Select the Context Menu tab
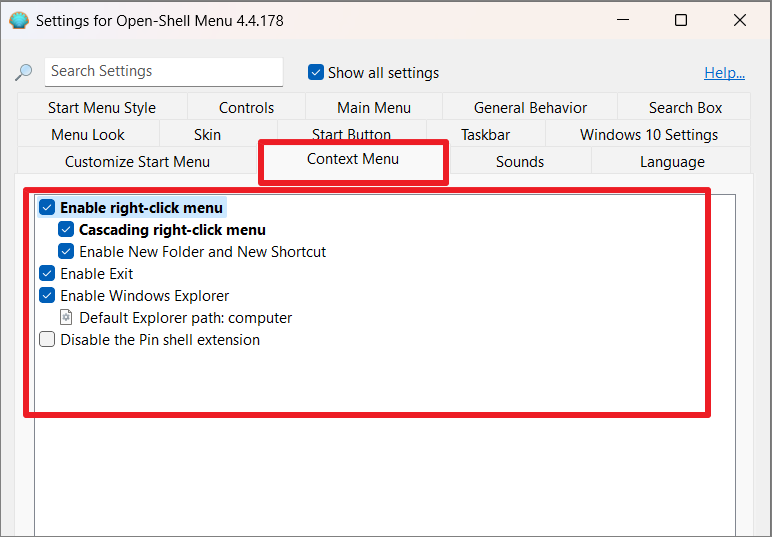 [x=353, y=159]
